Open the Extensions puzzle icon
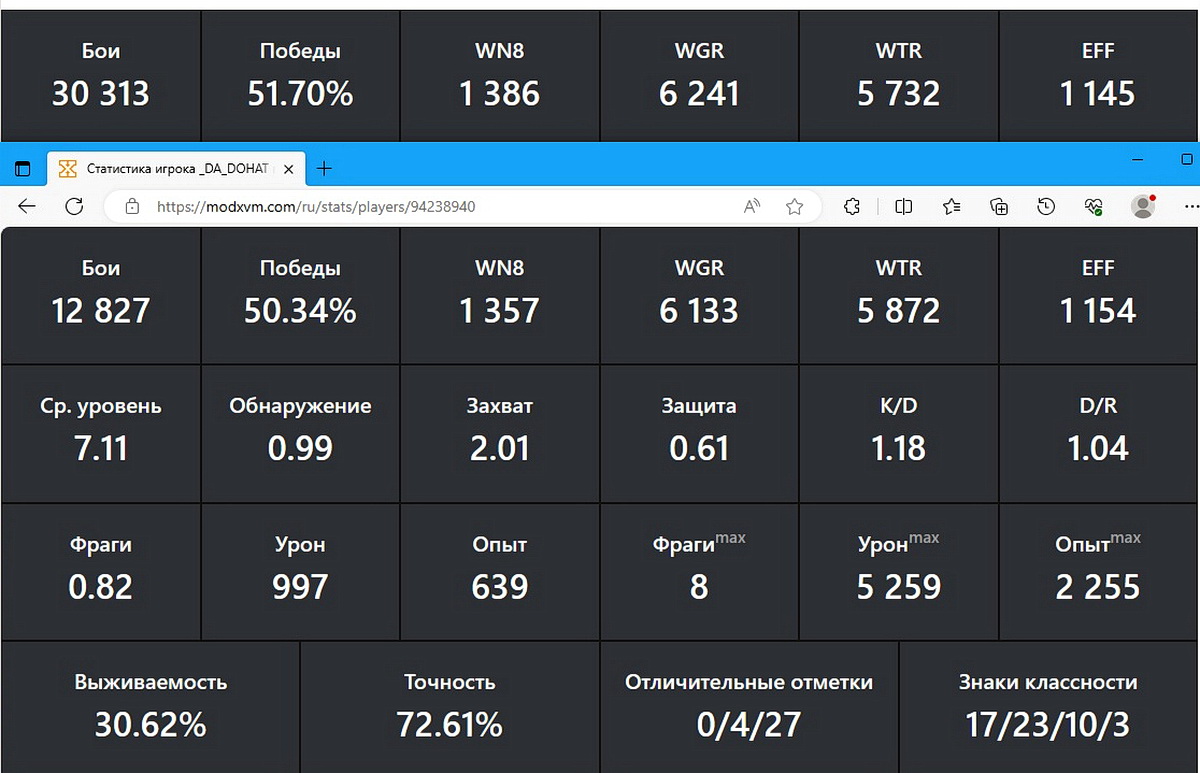This screenshot has width=1200, height=773. point(852,207)
